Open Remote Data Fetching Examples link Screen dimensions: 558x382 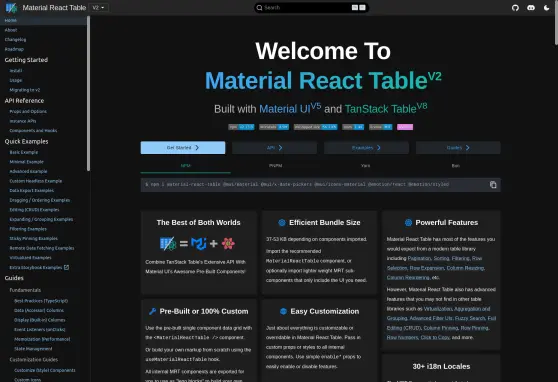[x=42, y=248]
